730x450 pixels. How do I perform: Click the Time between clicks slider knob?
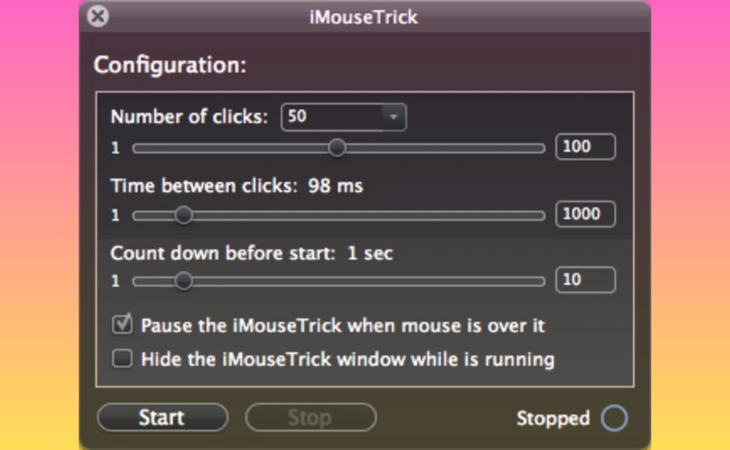[183, 215]
